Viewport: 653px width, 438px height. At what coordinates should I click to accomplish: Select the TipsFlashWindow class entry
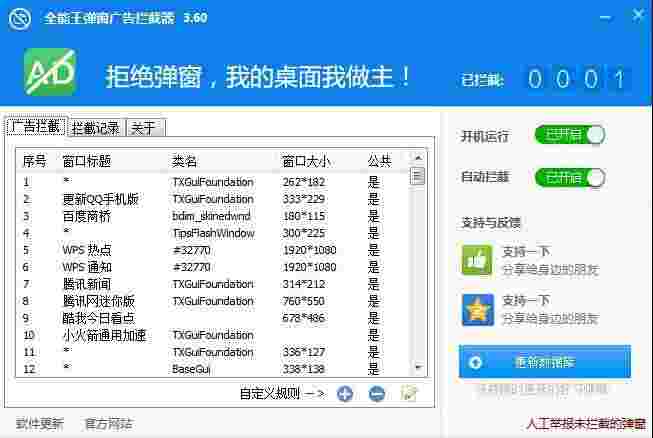(213, 233)
